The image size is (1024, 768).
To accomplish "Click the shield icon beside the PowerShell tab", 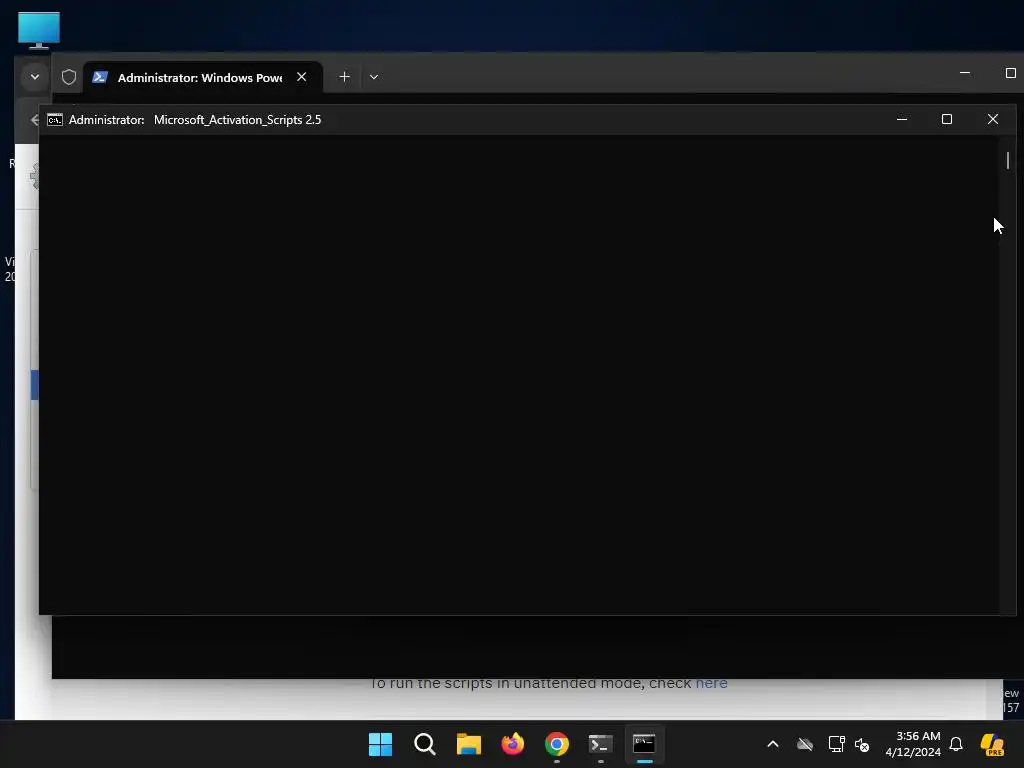I will 69,77.
